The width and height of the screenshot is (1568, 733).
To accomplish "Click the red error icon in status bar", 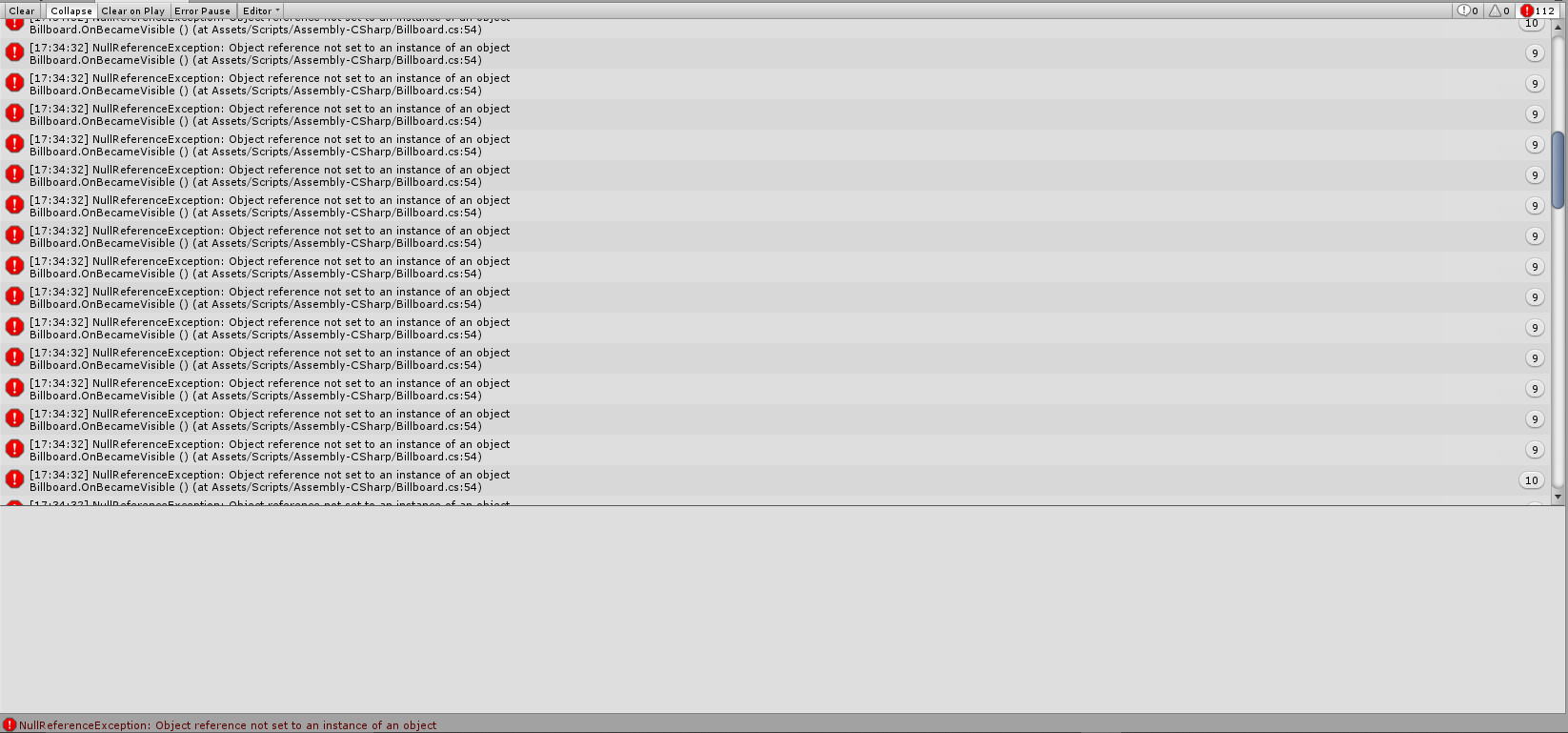I will pos(10,725).
